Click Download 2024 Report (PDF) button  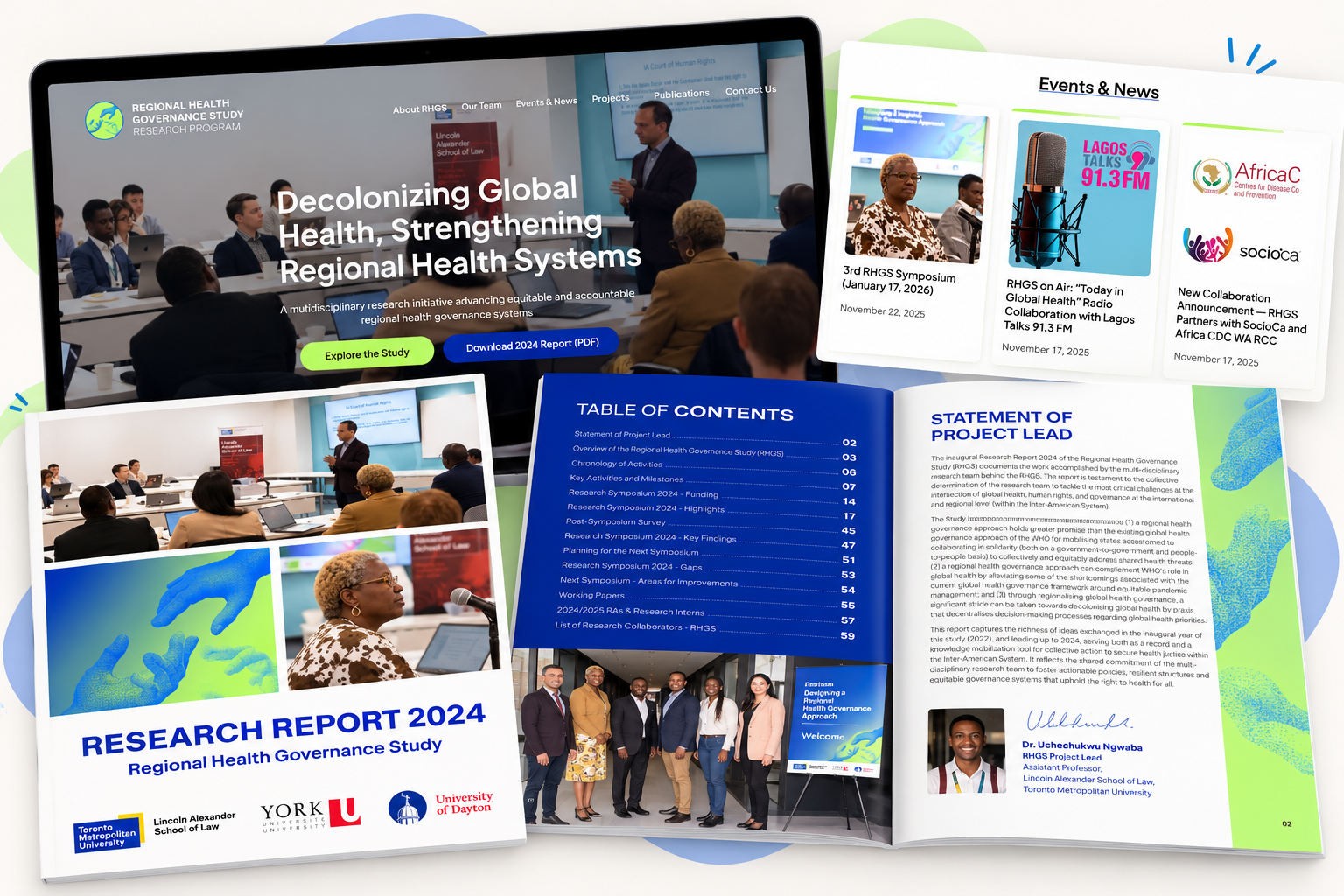(x=532, y=345)
